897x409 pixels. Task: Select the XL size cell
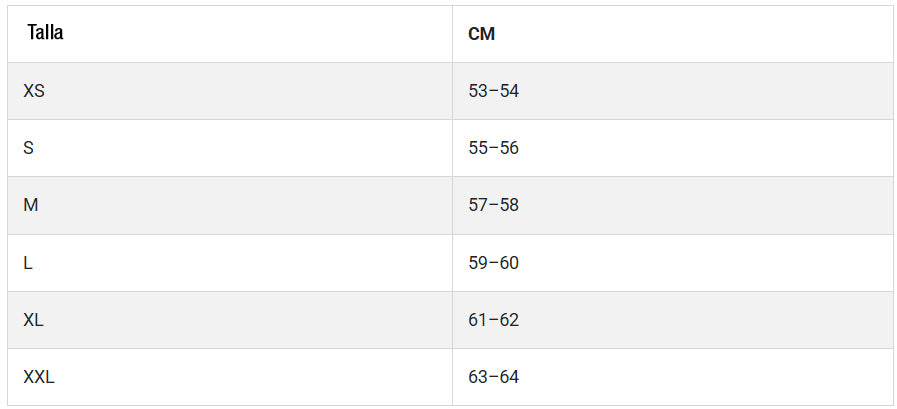[34, 320]
